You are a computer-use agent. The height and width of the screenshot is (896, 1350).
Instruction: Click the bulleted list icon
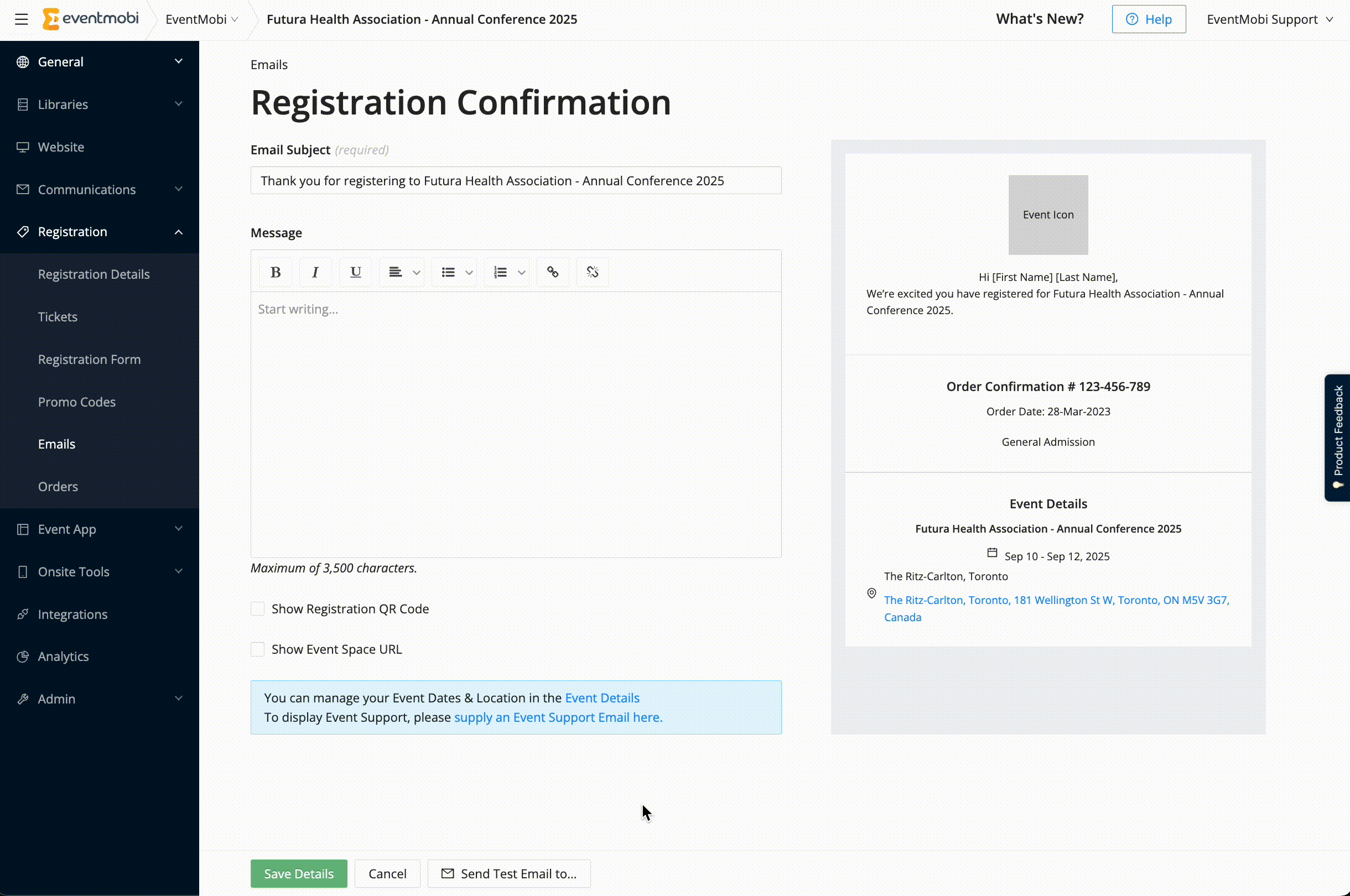click(x=448, y=272)
